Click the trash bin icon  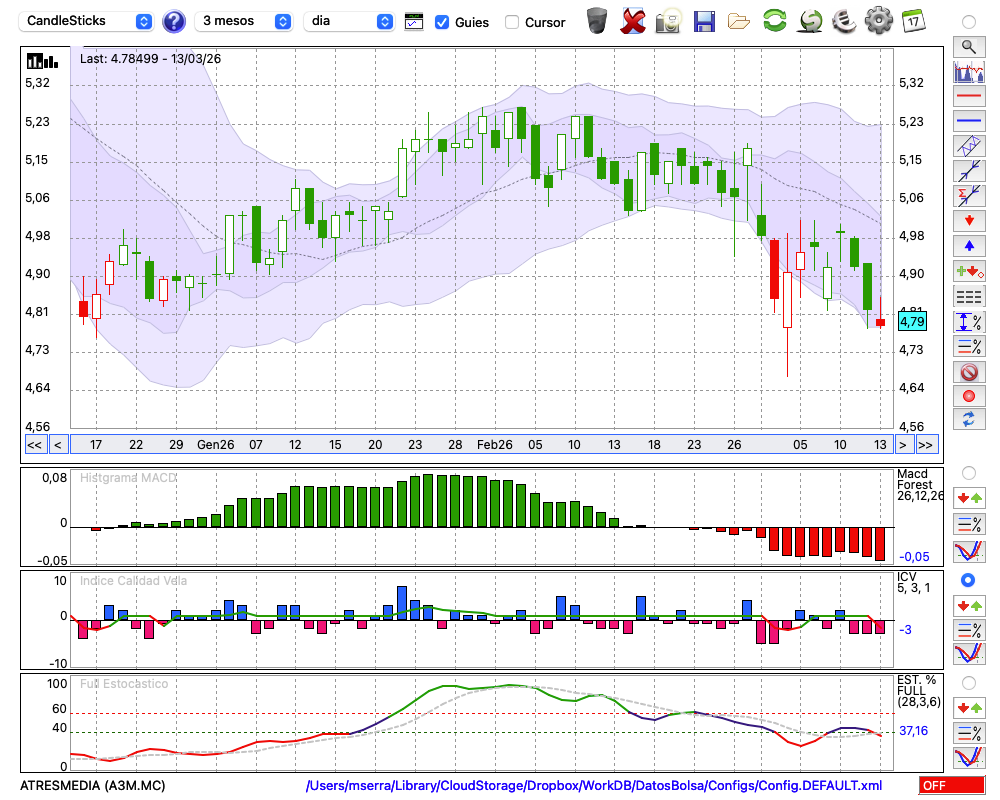pyautogui.click(x=596, y=21)
